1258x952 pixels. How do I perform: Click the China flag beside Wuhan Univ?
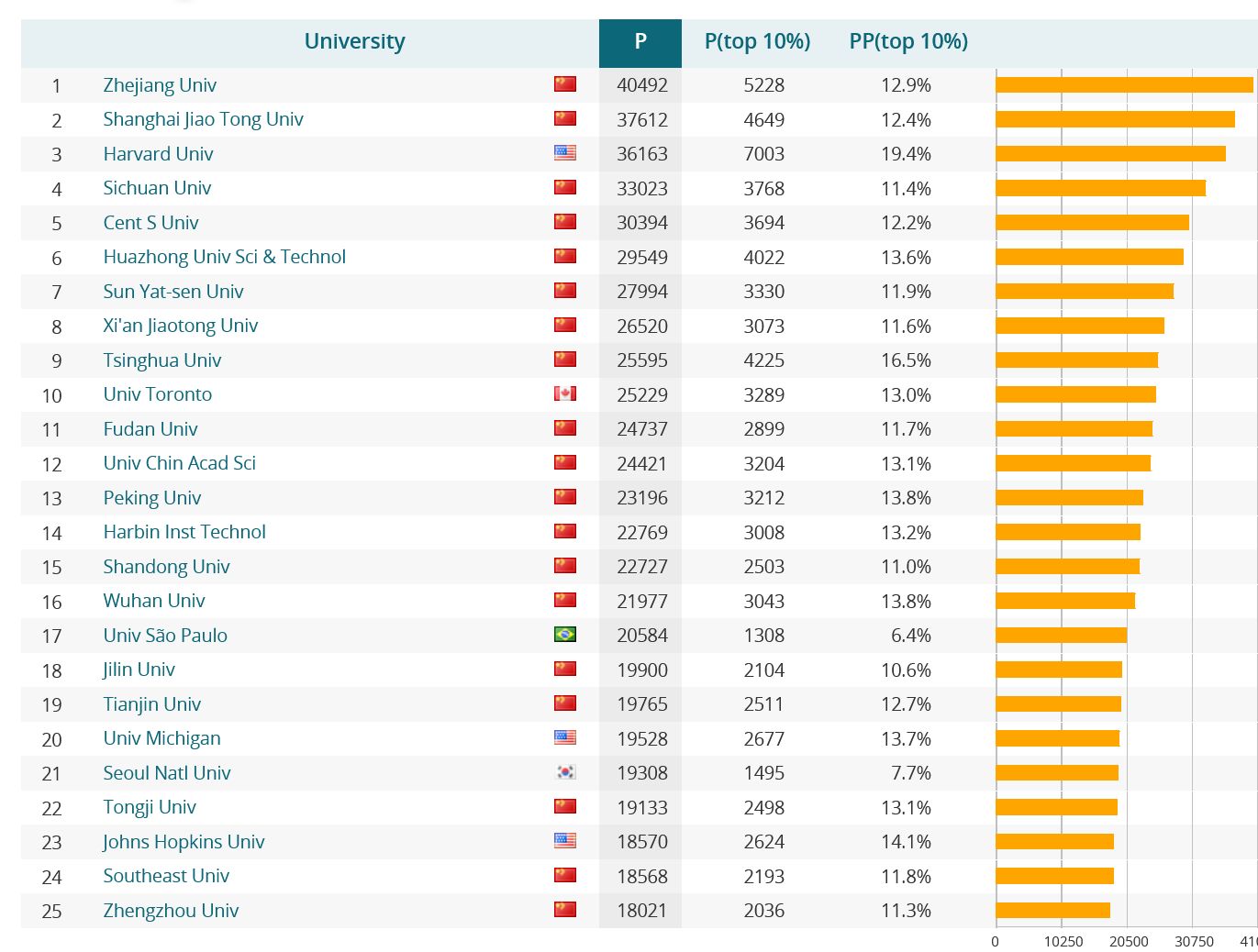coord(565,600)
